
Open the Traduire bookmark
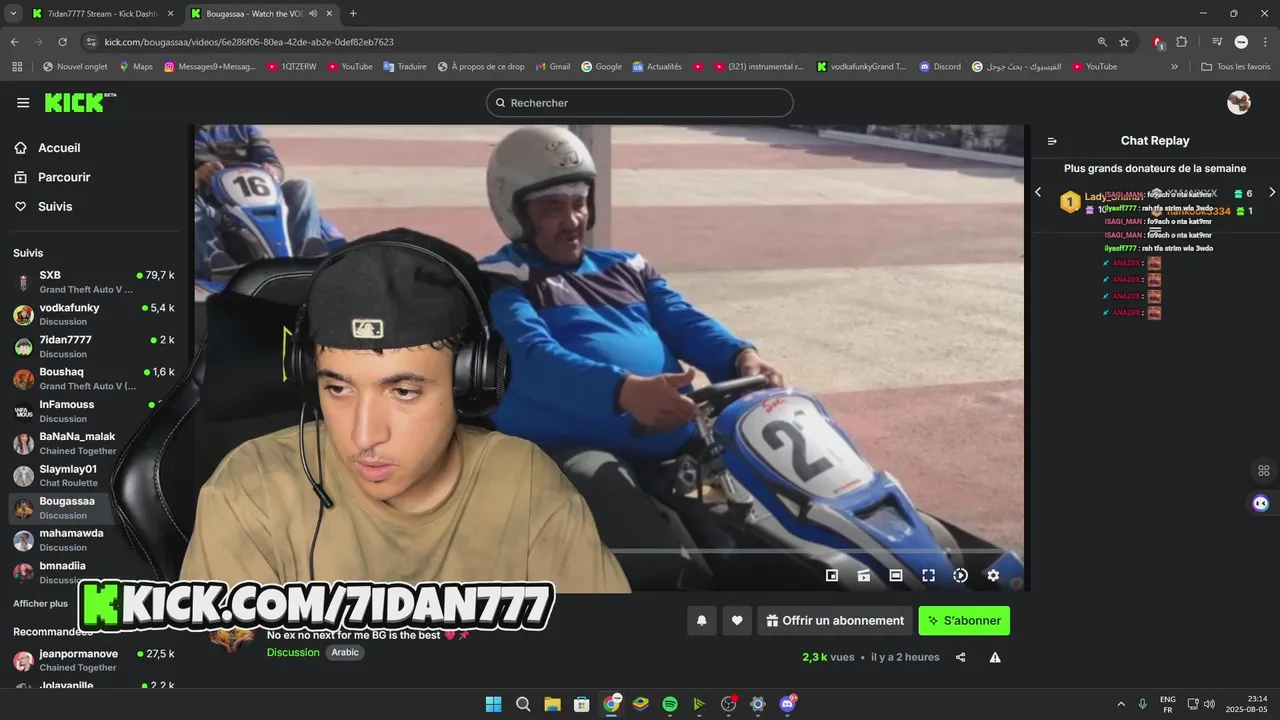404,67
